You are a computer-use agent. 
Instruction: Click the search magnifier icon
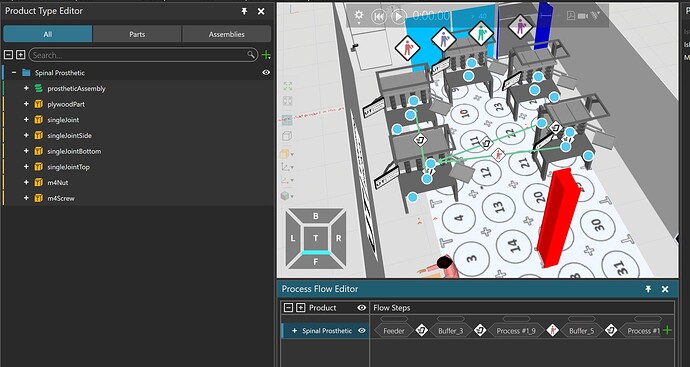251,55
